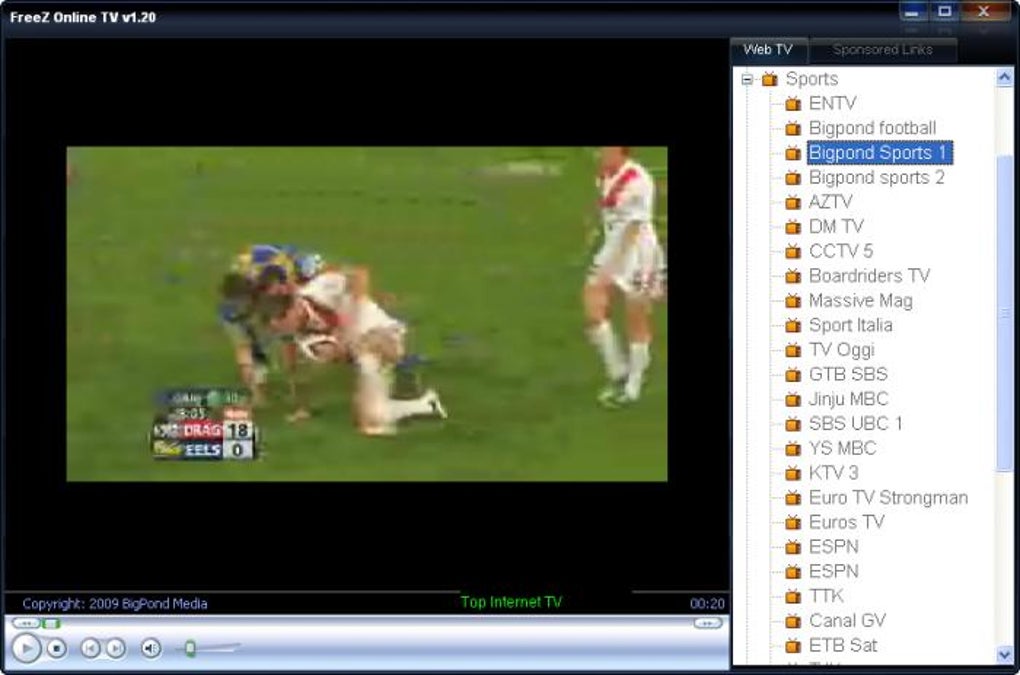Click the Top Internet TV link
The height and width of the screenshot is (675, 1020).
[x=511, y=602]
